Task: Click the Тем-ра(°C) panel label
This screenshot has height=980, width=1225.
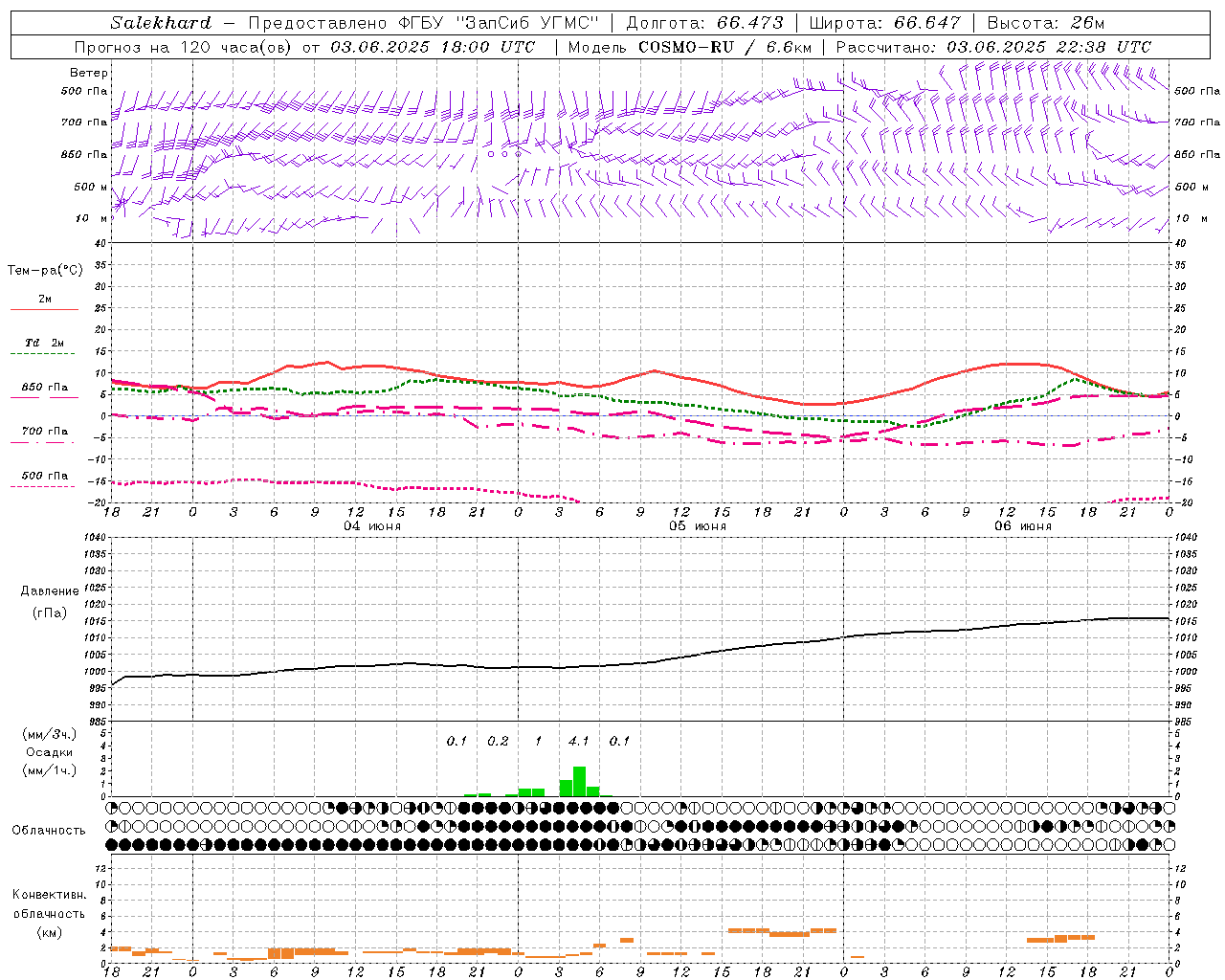Action: point(45,271)
